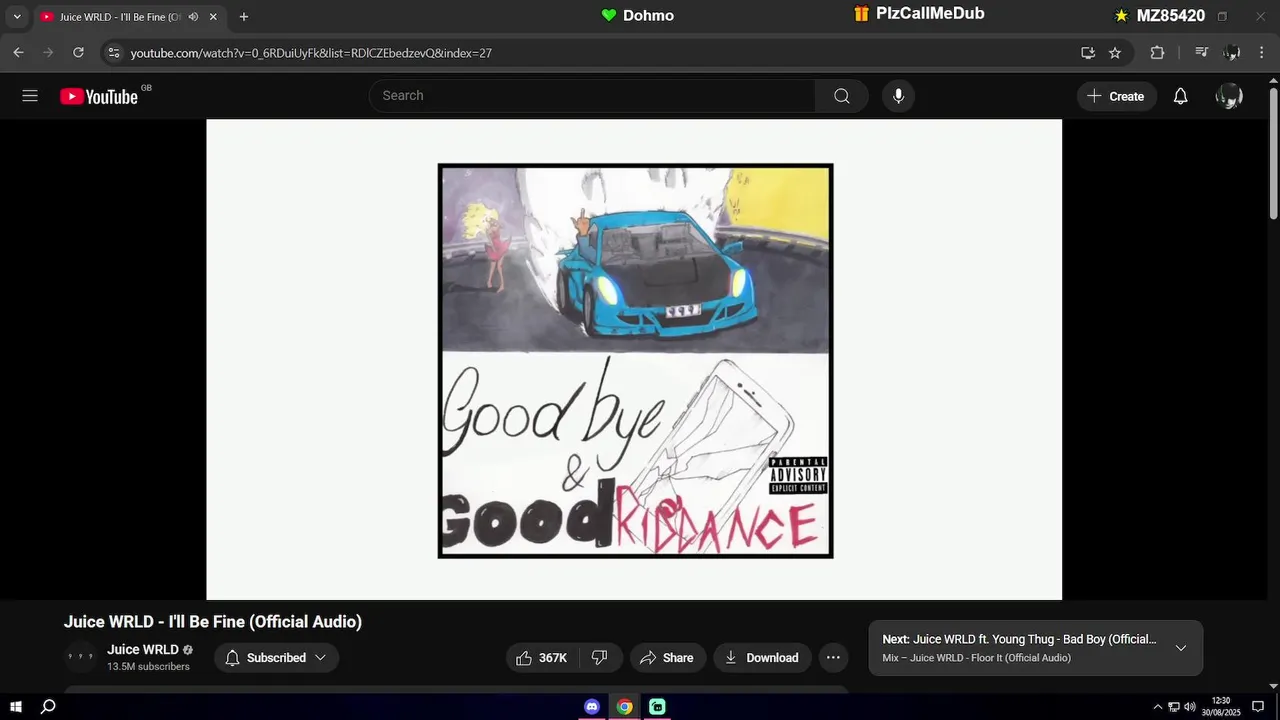Open the taskbar clock and date
The height and width of the screenshot is (720, 1280).
pyautogui.click(x=1221, y=707)
